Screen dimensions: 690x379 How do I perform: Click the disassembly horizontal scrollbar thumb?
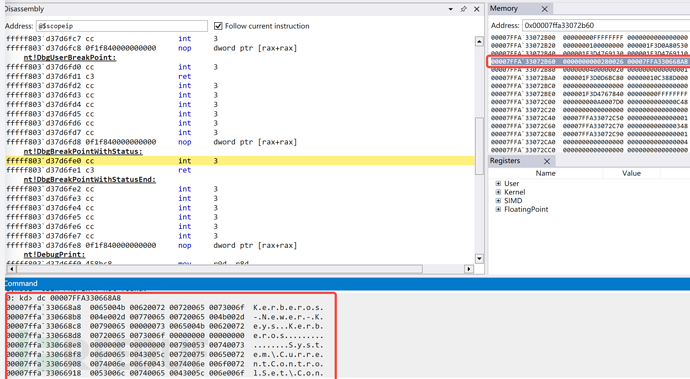click(219, 269)
